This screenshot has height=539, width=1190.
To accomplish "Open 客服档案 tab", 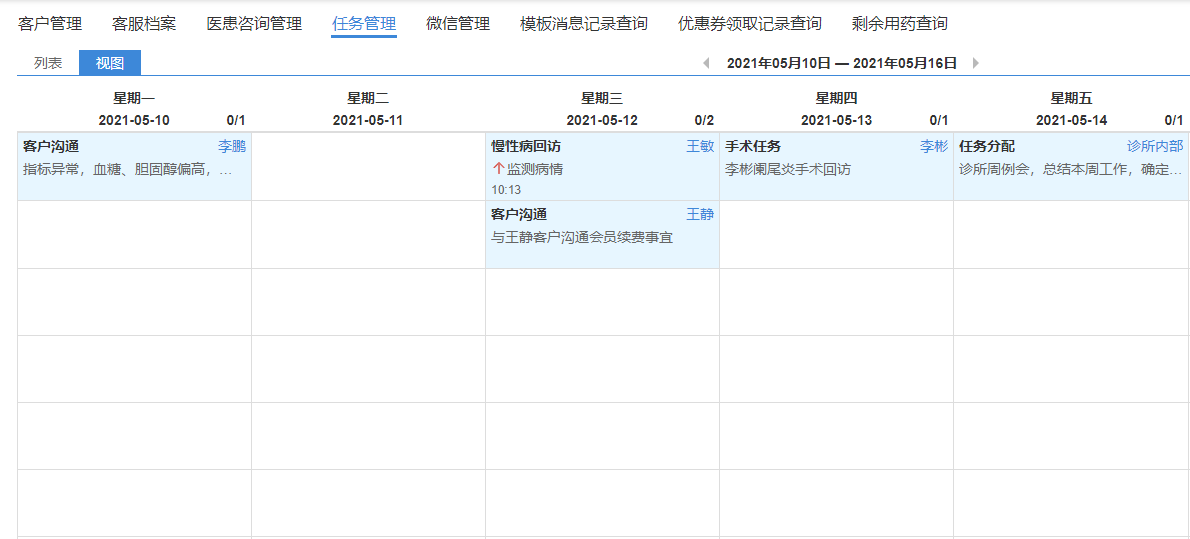I will pyautogui.click(x=144, y=23).
